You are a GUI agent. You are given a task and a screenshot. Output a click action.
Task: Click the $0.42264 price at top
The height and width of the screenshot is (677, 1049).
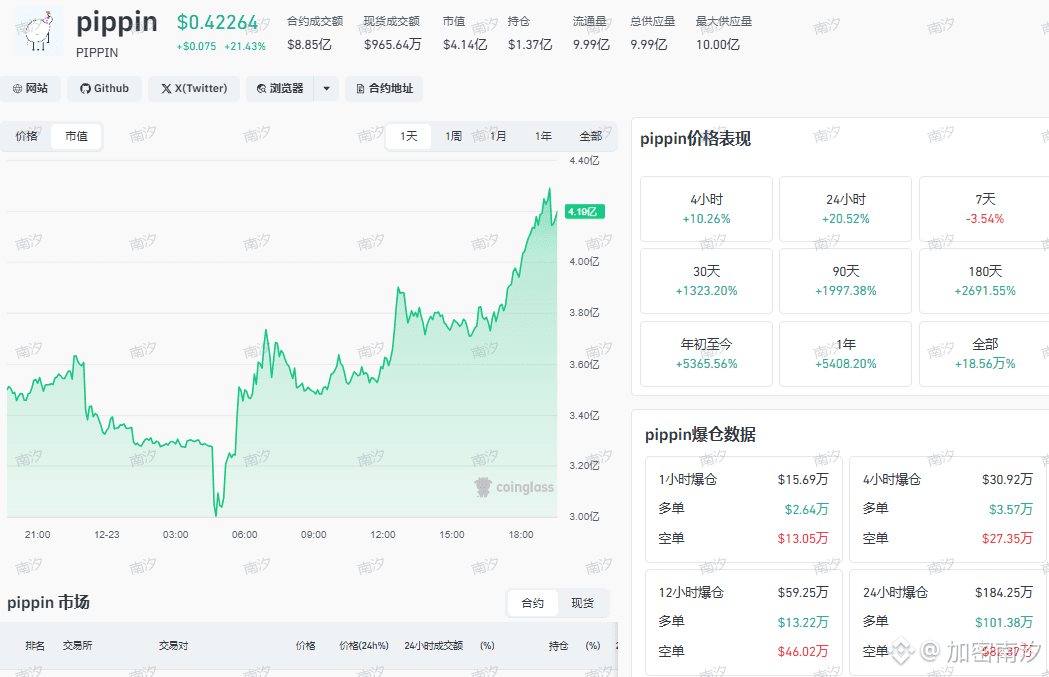(217, 22)
